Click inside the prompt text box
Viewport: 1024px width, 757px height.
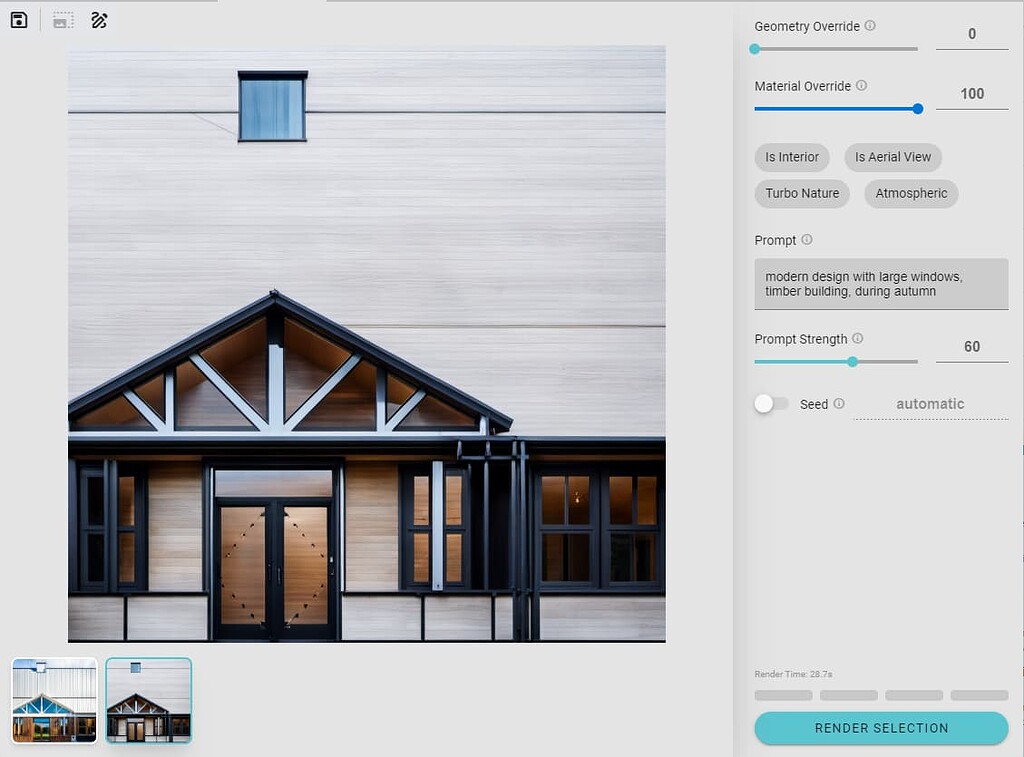click(x=880, y=283)
